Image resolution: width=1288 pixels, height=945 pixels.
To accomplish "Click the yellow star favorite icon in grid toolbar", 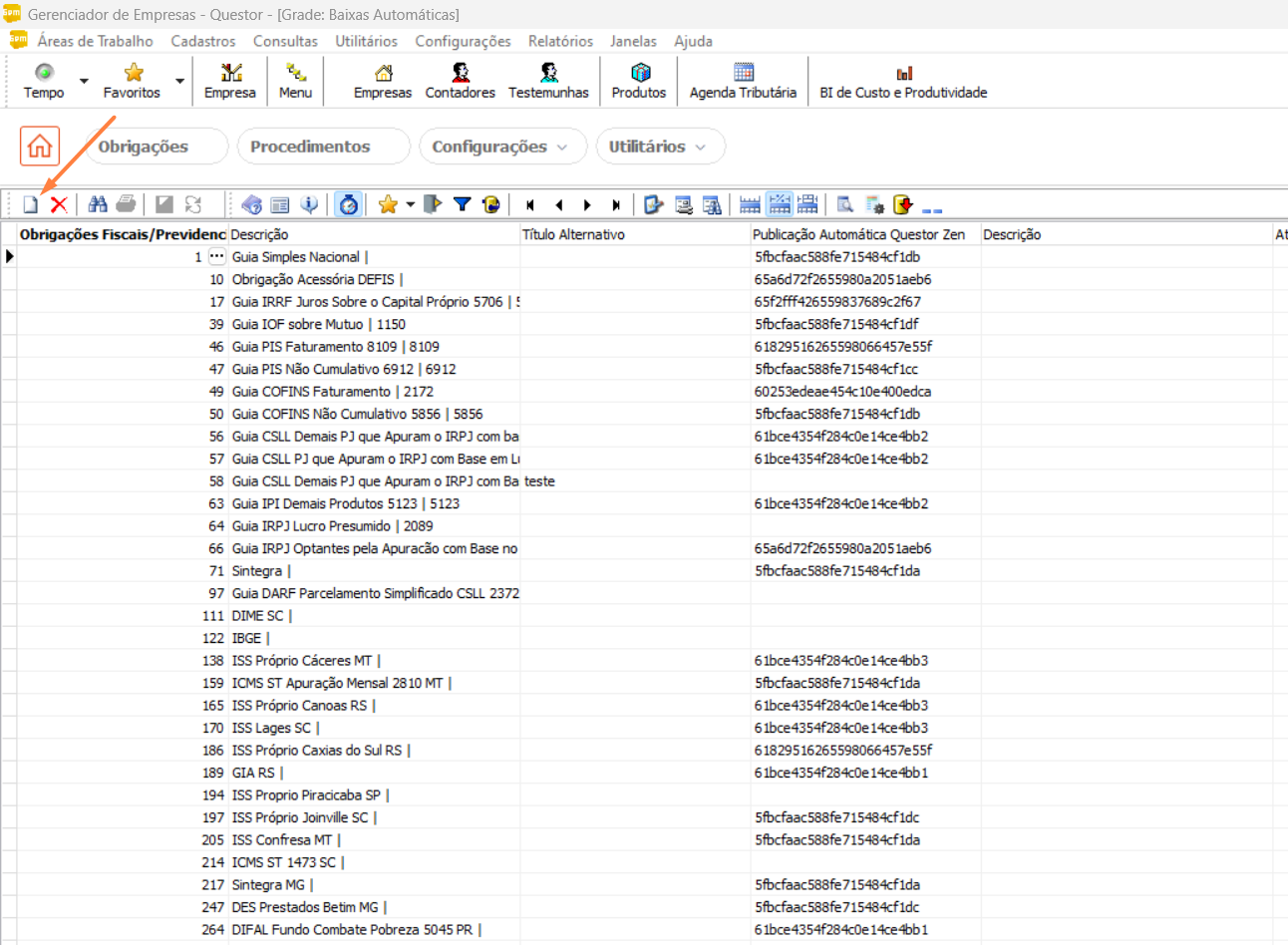I will [x=388, y=204].
